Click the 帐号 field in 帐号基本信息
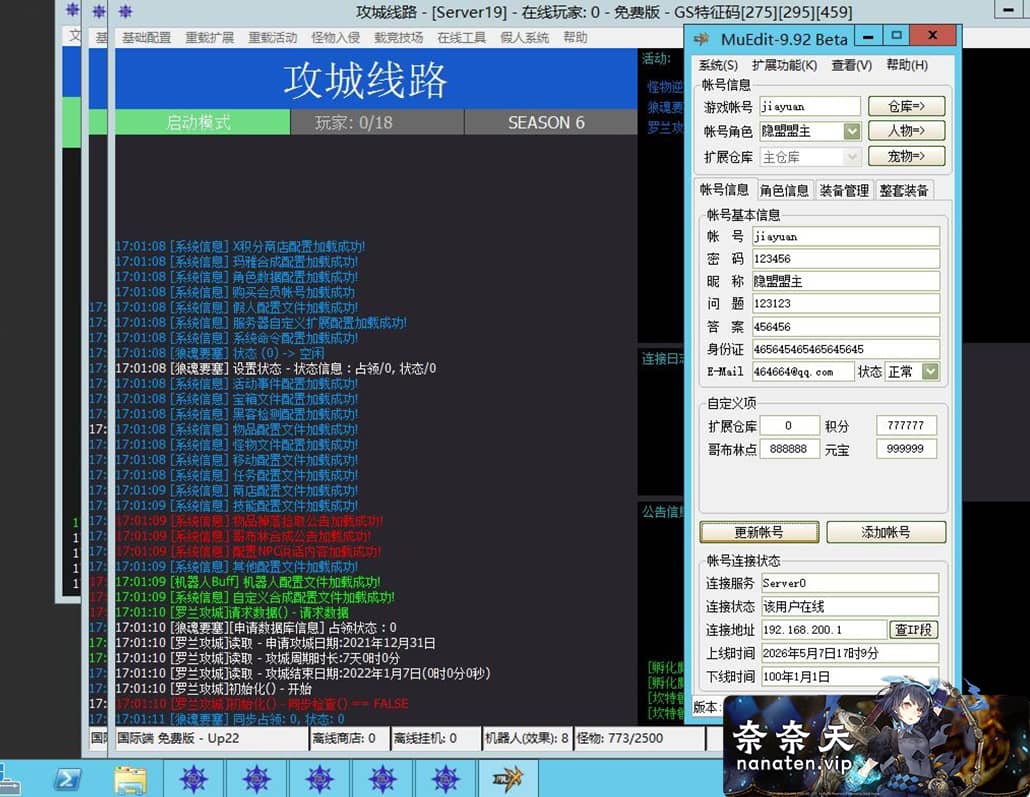Image resolution: width=1030 pixels, height=797 pixels. coord(846,237)
